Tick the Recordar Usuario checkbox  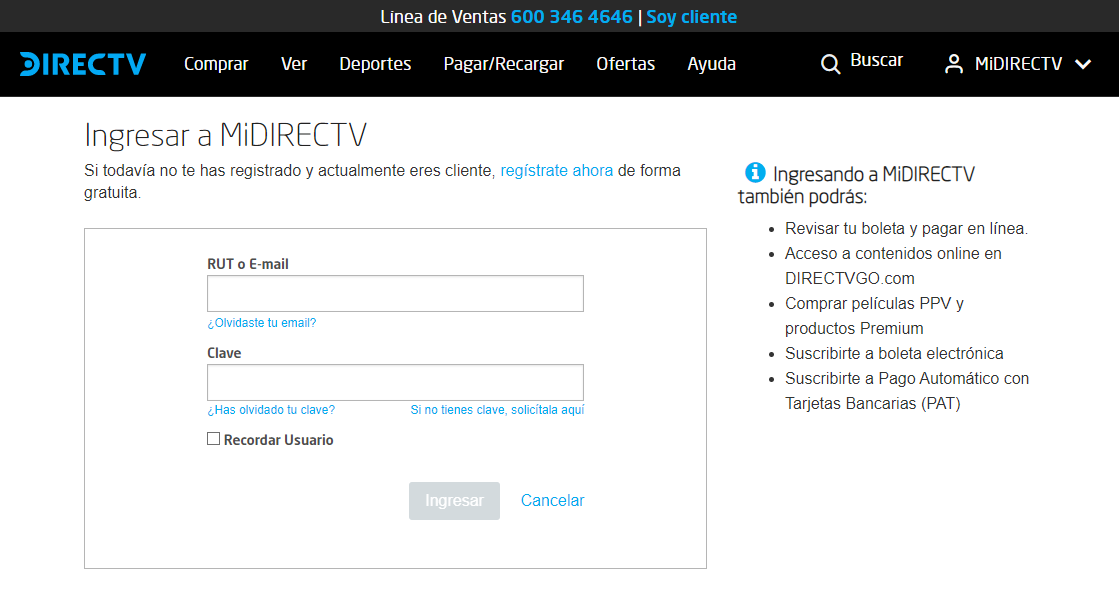pyautogui.click(x=213, y=439)
